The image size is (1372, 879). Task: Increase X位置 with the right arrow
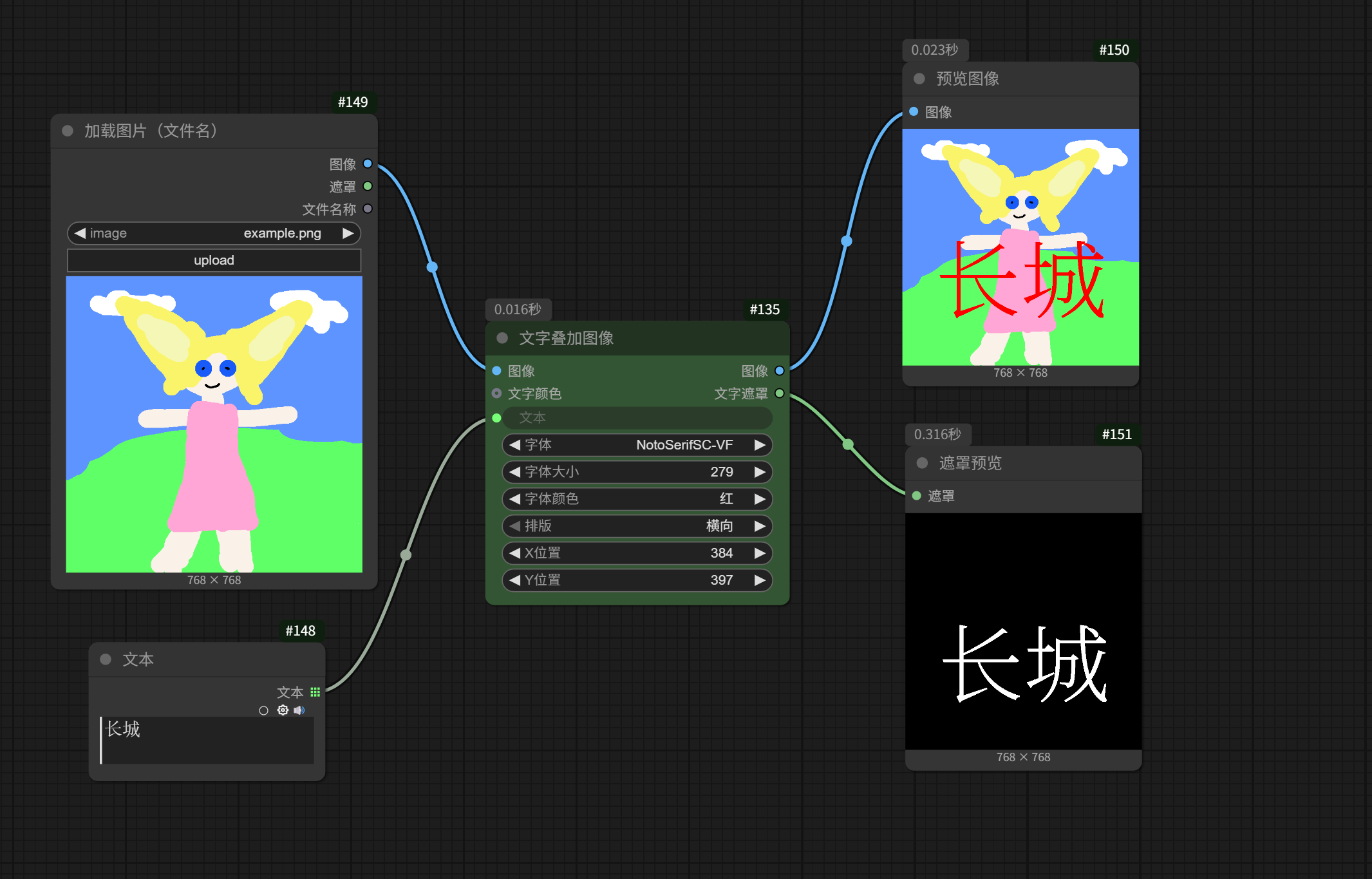point(760,553)
